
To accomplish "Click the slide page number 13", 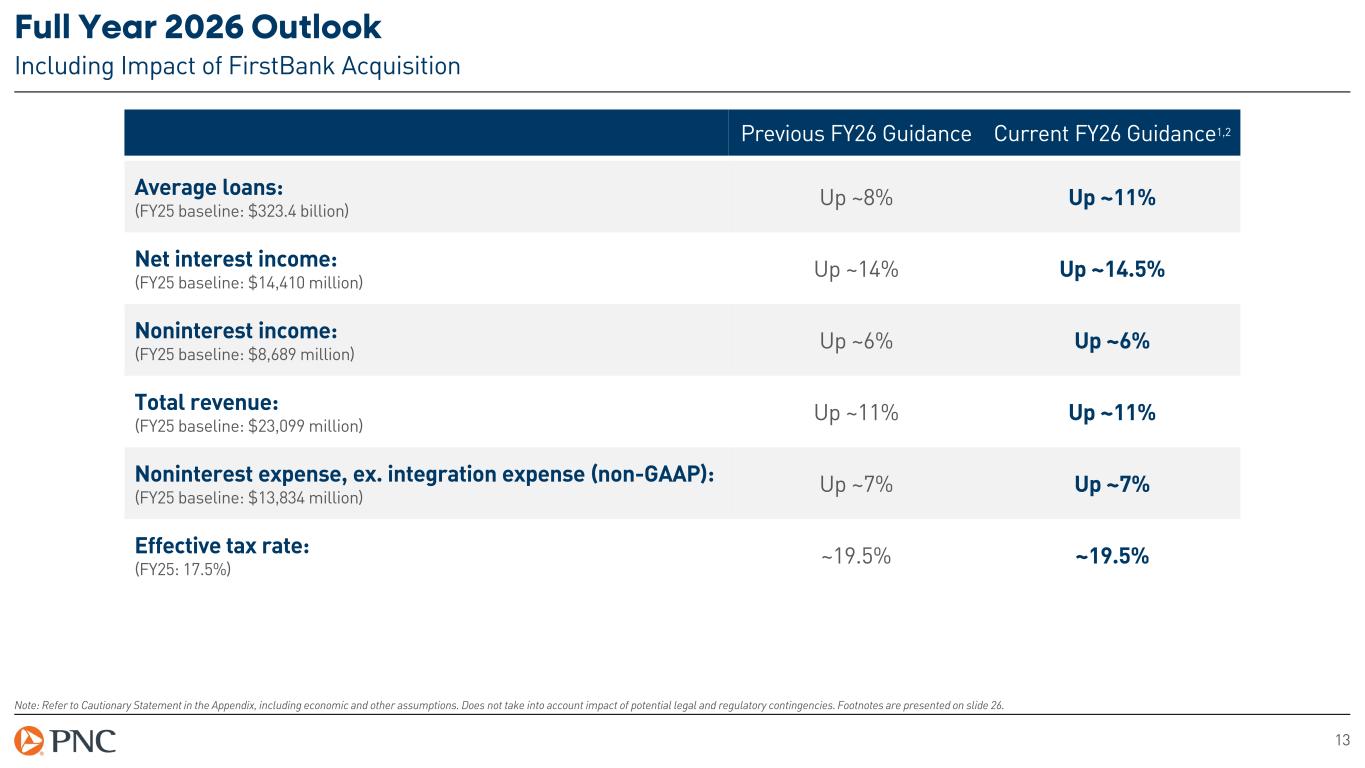I will point(1342,740).
